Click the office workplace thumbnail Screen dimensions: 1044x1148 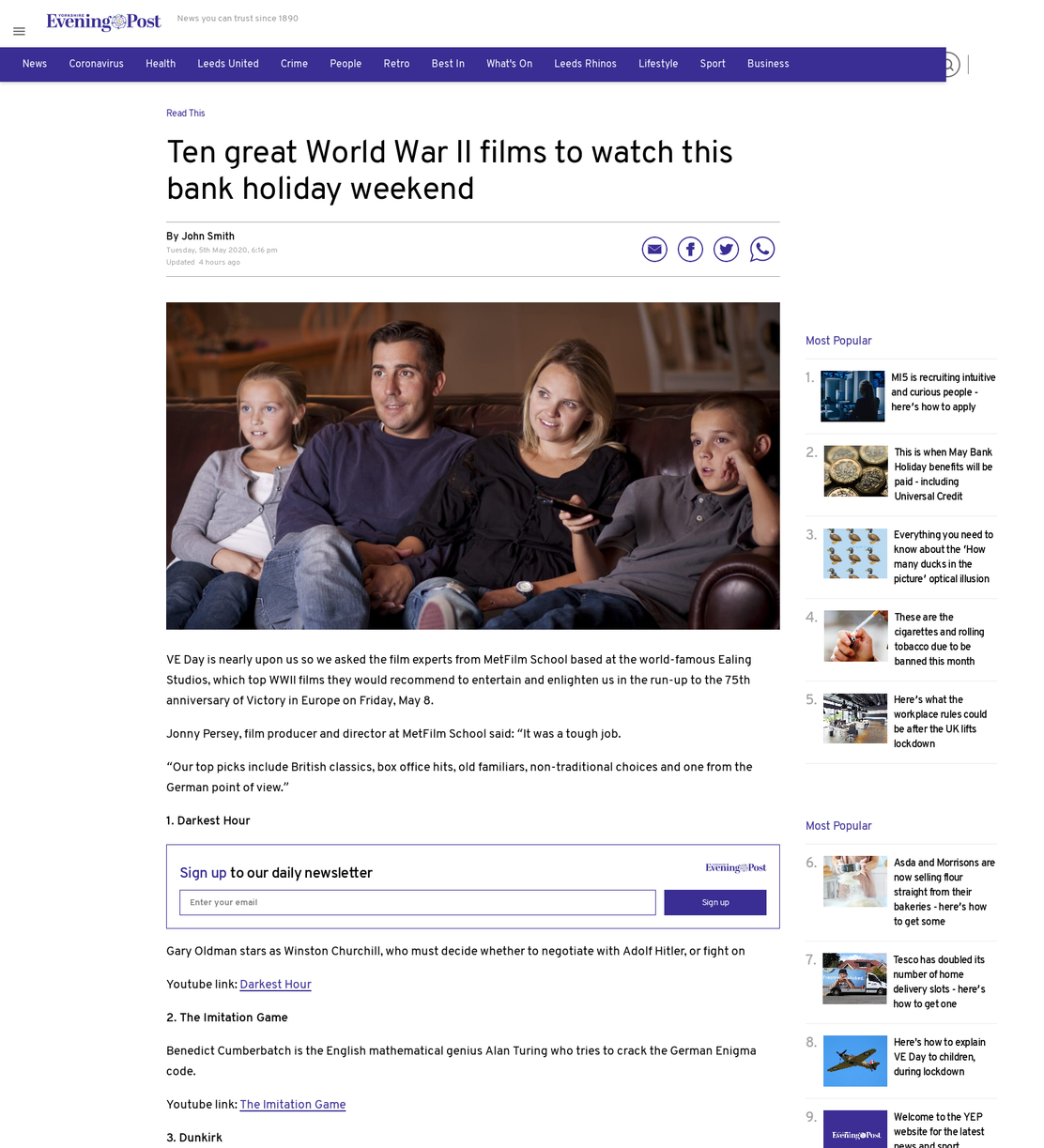pyautogui.click(x=855, y=718)
